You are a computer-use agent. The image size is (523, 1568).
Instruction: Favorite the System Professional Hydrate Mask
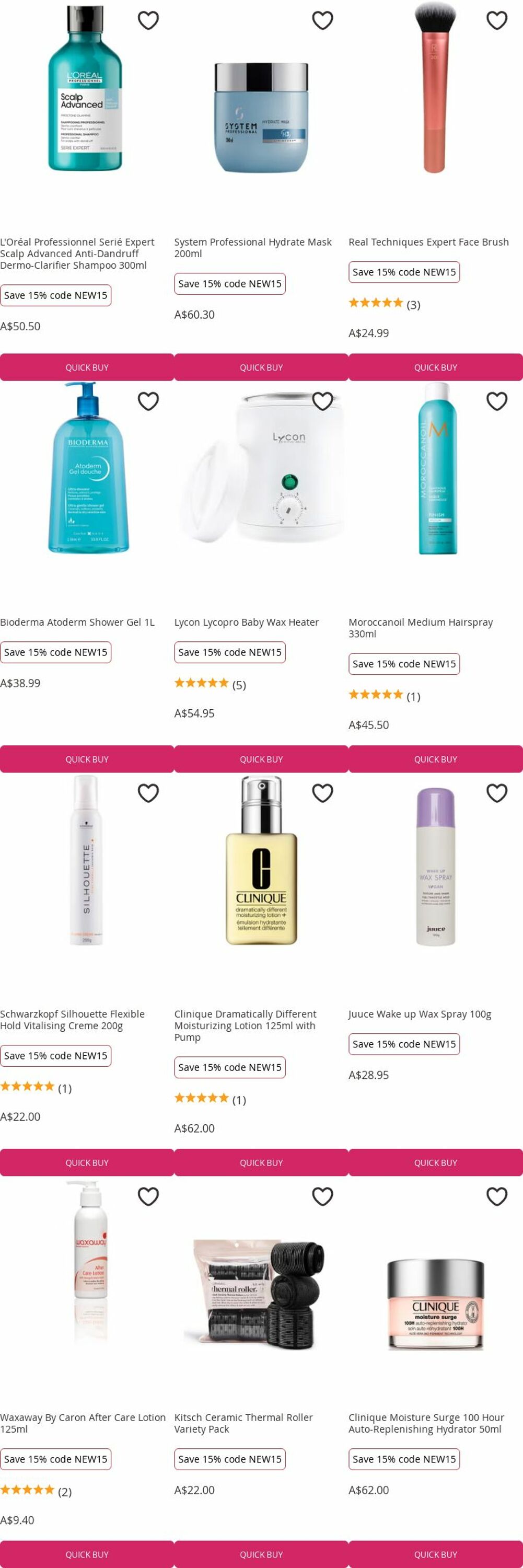click(x=322, y=21)
